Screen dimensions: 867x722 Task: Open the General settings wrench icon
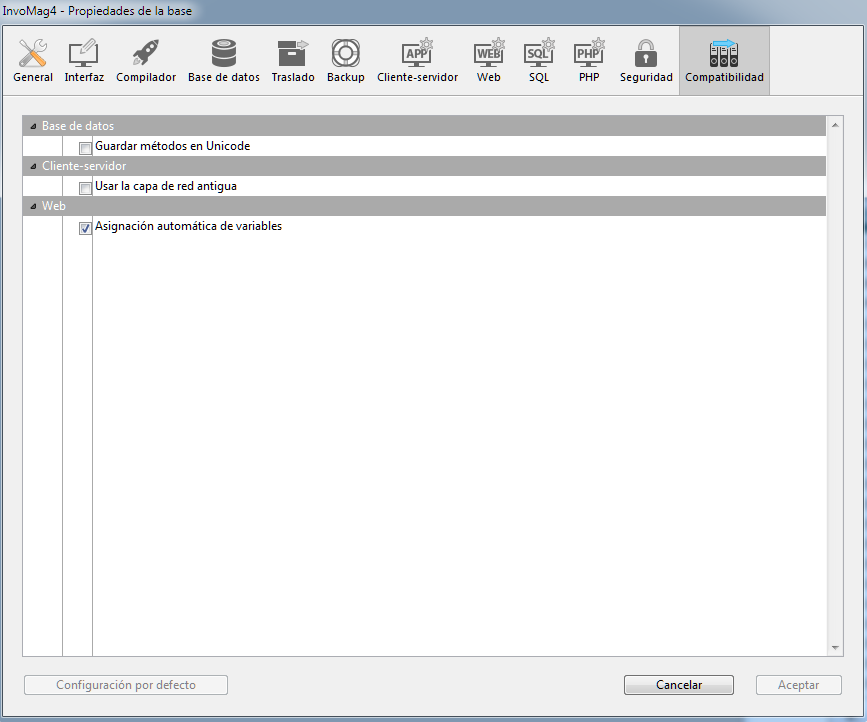(33, 54)
